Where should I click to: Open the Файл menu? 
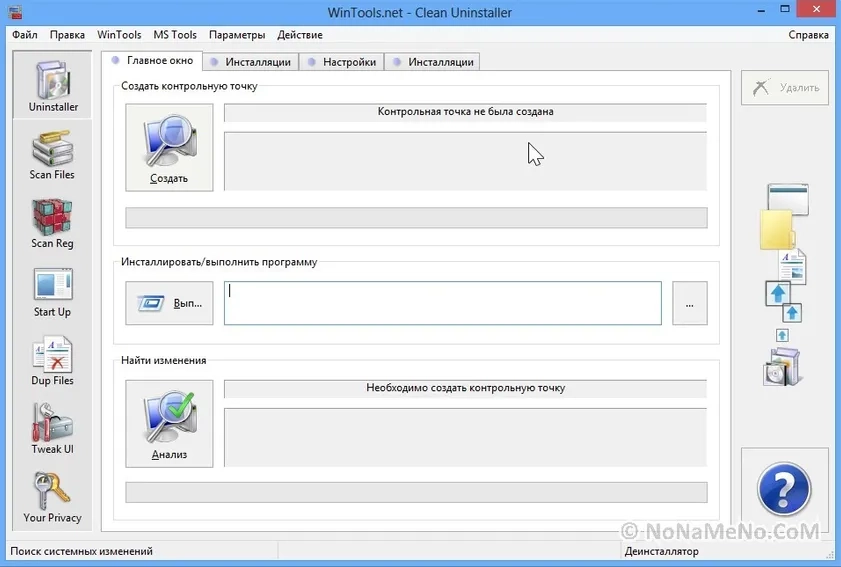coord(25,35)
